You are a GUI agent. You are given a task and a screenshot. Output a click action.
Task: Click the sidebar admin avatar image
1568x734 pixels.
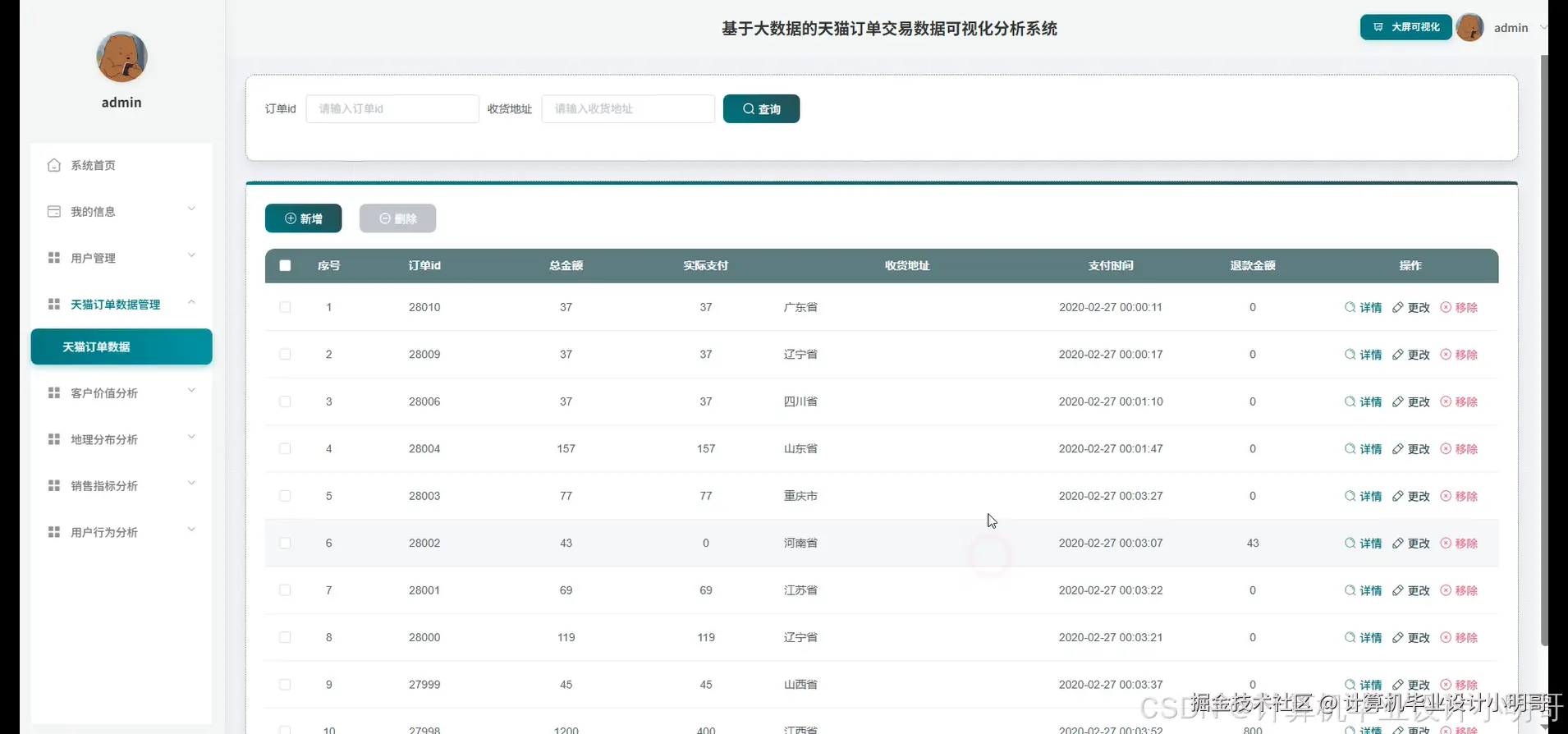click(121, 57)
